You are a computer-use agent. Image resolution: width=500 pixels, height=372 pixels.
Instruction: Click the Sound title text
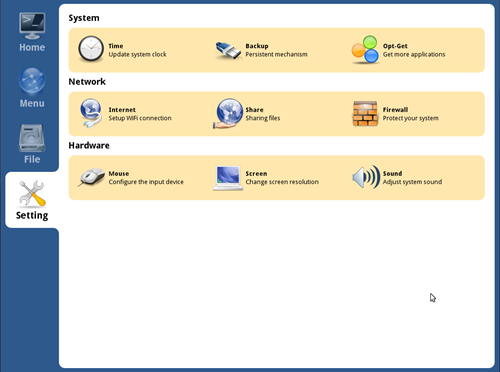tap(392, 174)
